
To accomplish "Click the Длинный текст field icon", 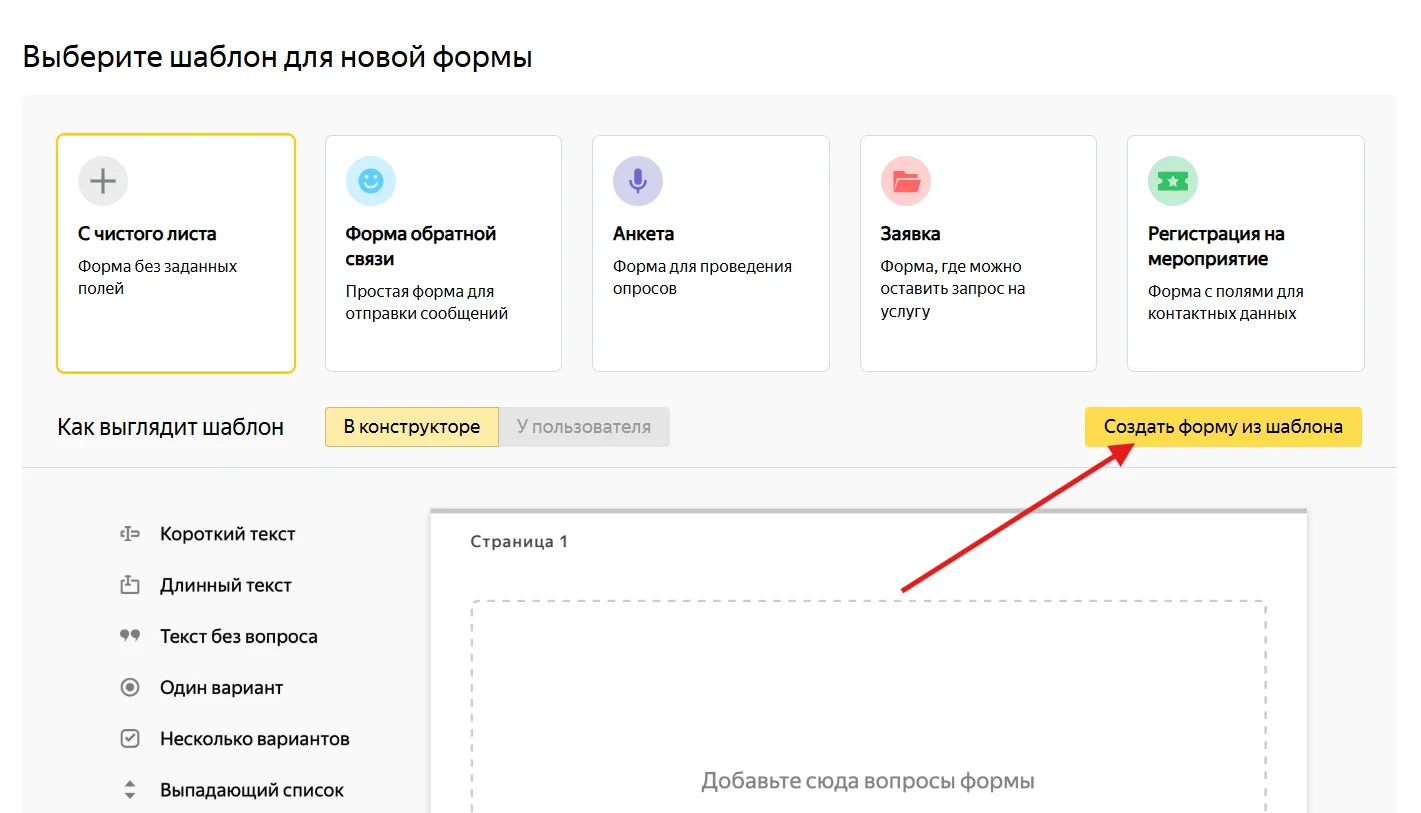I will [x=129, y=585].
